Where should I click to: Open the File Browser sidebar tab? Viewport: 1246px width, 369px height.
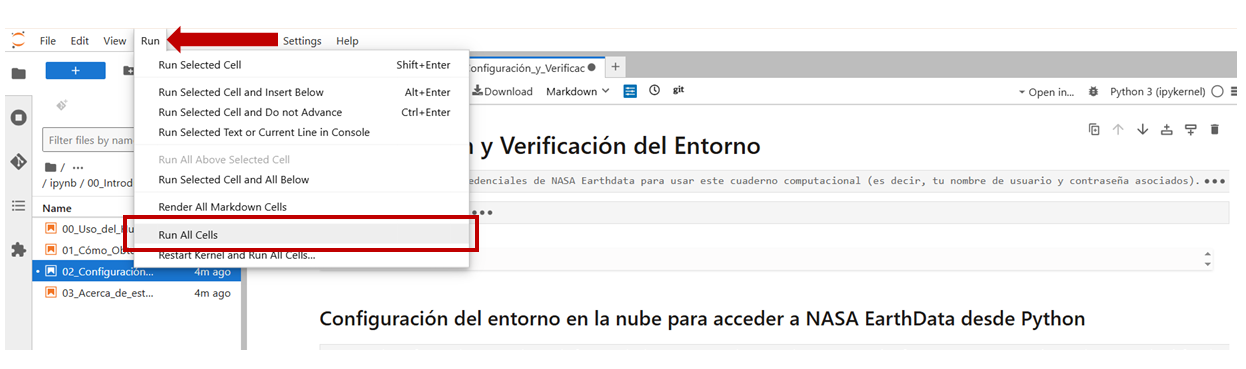pyautogui.click(x=18, y=73)
